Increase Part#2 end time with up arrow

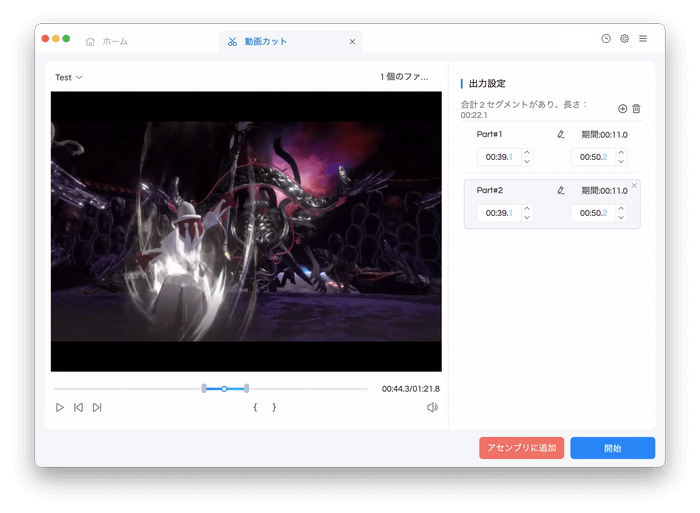(621, 209)
